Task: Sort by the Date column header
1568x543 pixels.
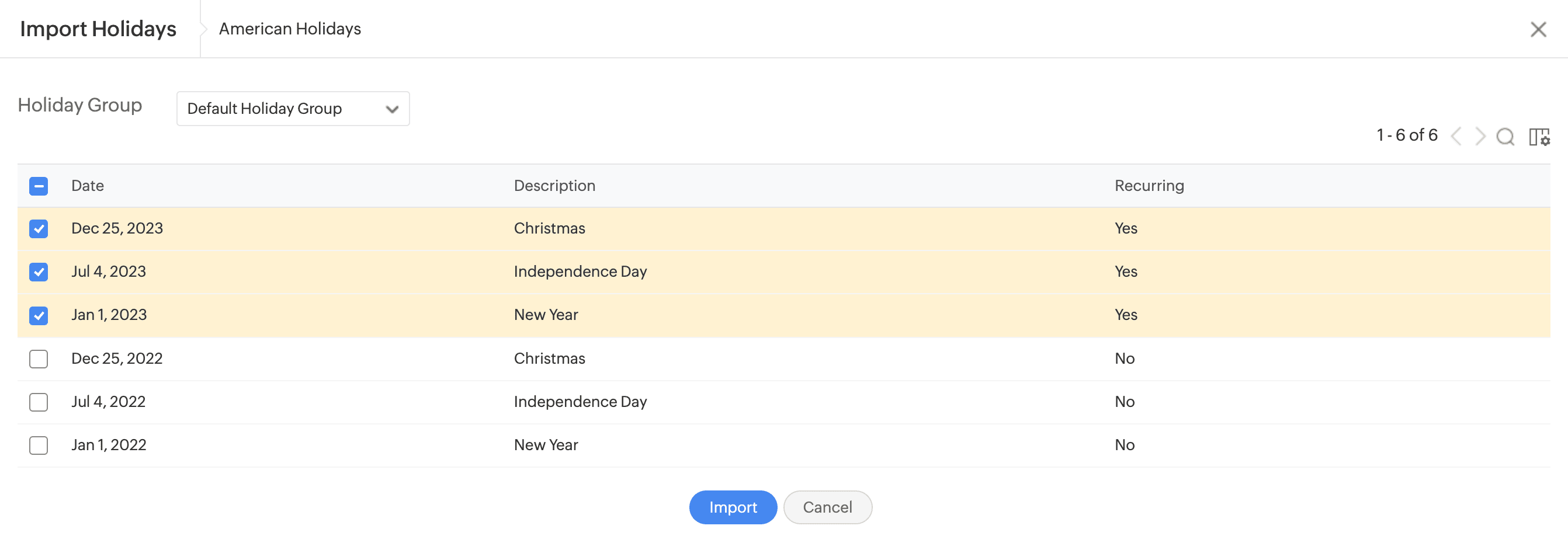Action: click(x=88, y=186)
